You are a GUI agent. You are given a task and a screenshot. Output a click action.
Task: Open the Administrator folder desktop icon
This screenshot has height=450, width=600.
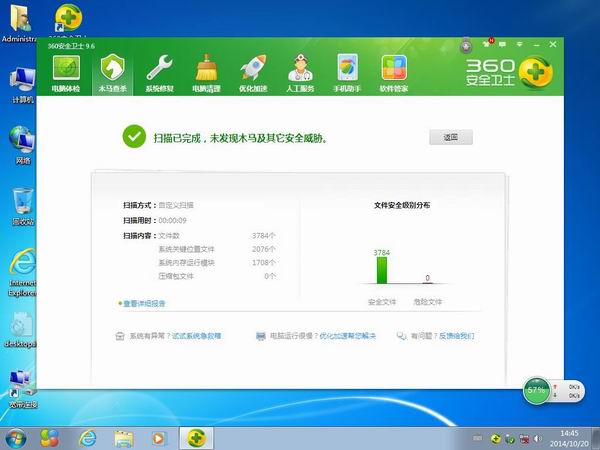pos(20,24)
